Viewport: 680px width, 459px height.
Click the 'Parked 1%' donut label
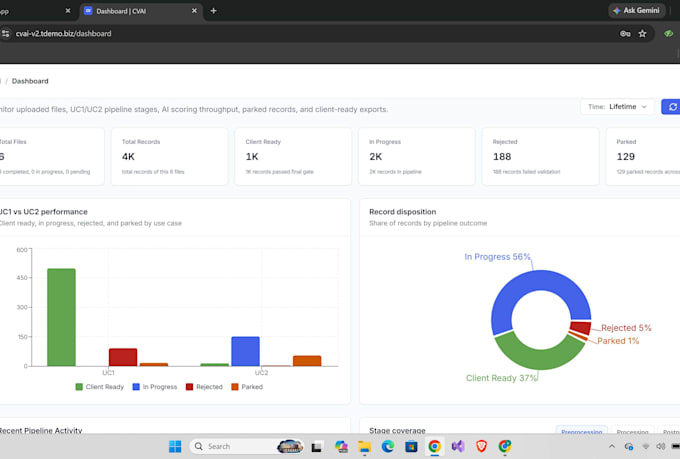click(618, 341)
